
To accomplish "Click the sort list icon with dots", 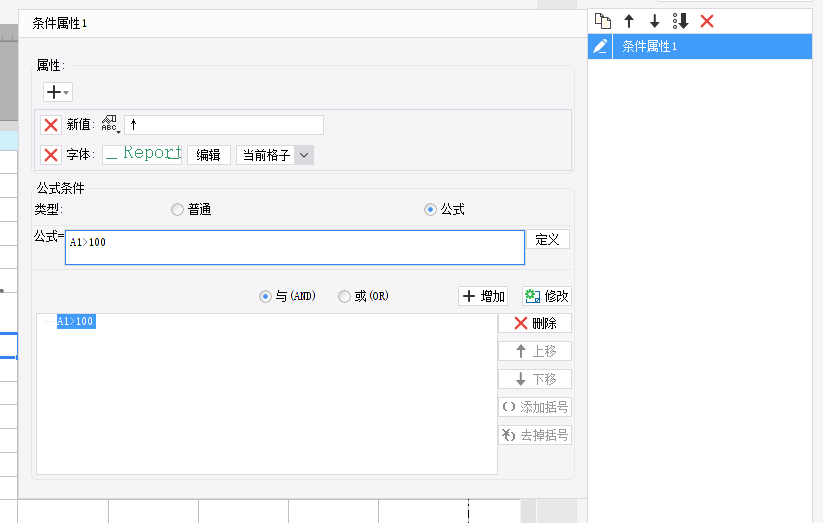I will tap(681, 21).
